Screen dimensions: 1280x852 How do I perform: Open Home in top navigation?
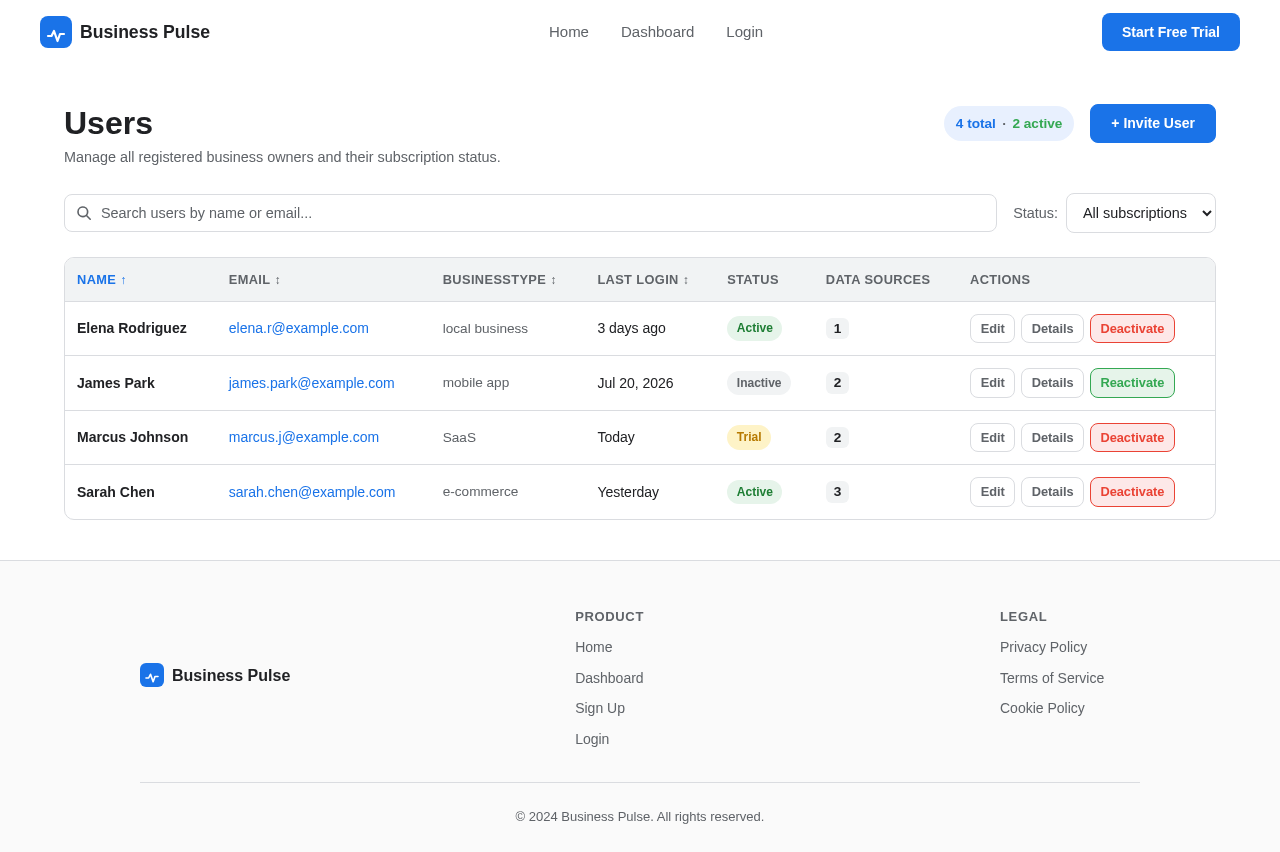pos(569,32)
